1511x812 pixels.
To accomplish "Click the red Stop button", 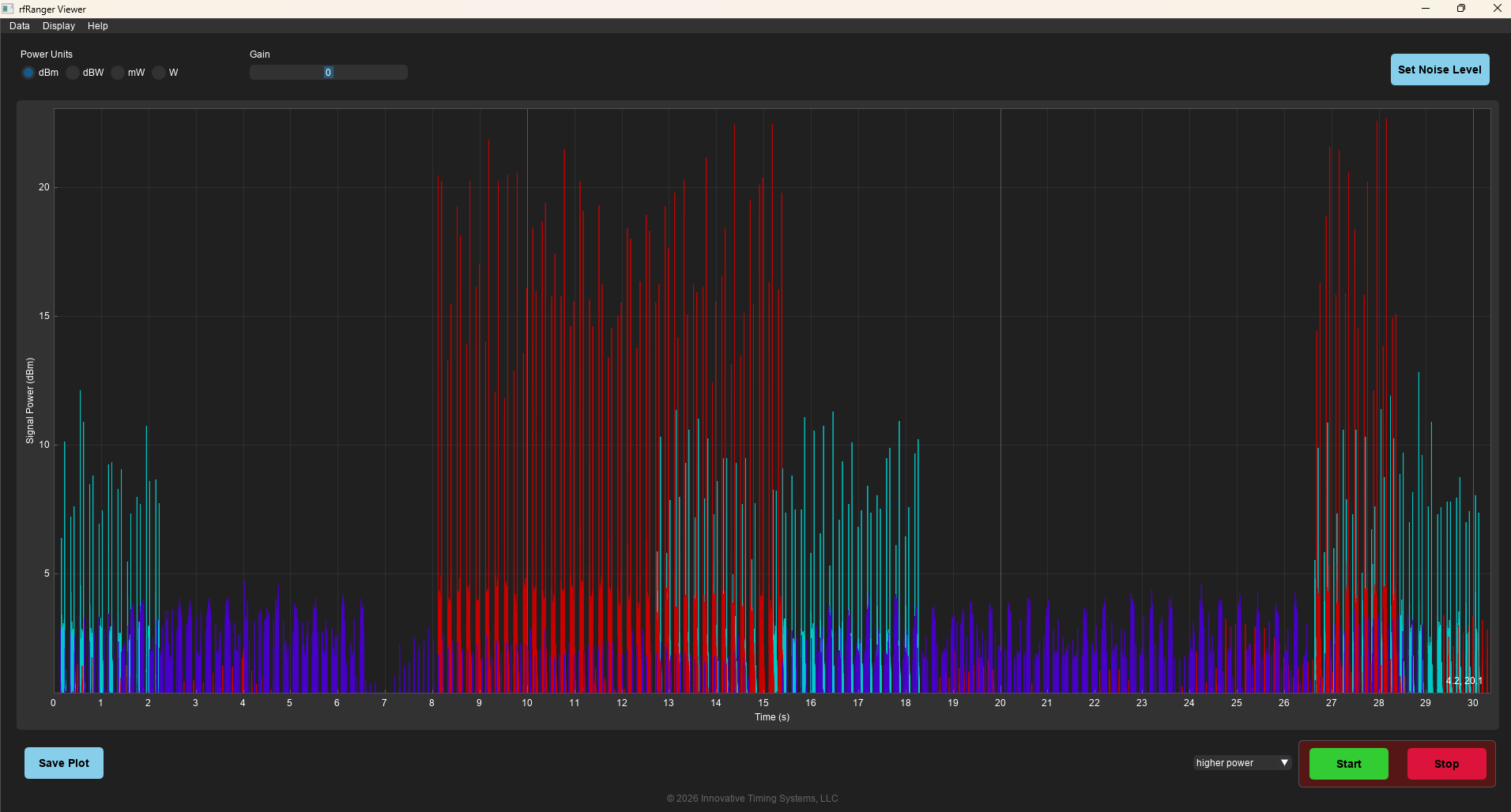I will coord(1447,764).
